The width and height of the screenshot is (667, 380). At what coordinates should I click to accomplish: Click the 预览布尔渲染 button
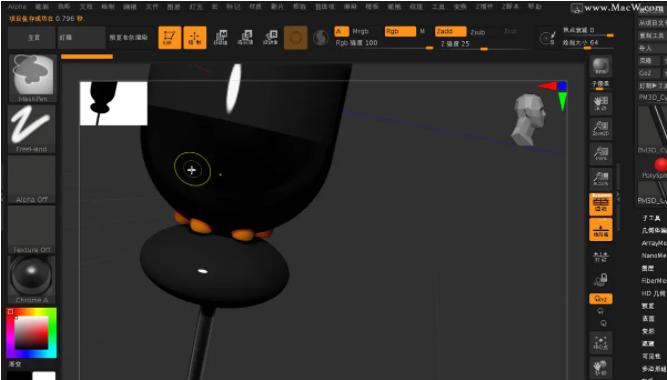129,37
